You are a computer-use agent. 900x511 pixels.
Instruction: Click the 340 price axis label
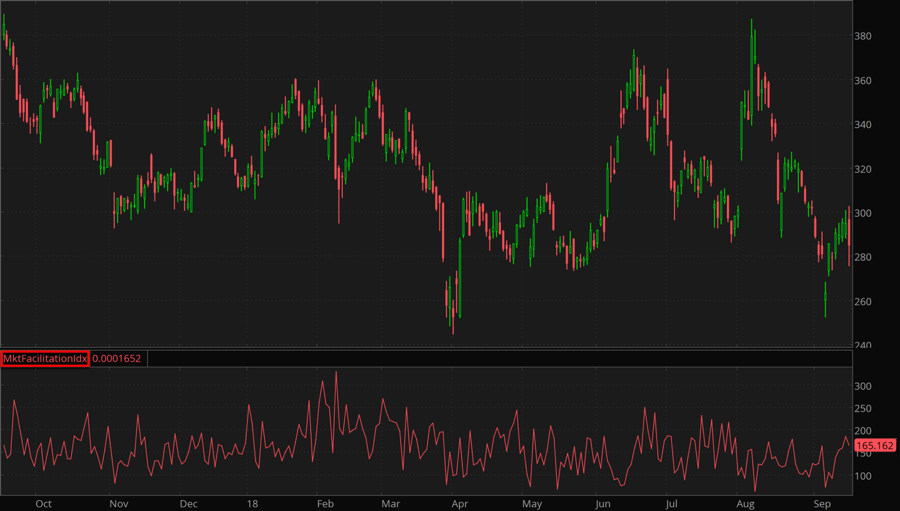tap(865, 125)
